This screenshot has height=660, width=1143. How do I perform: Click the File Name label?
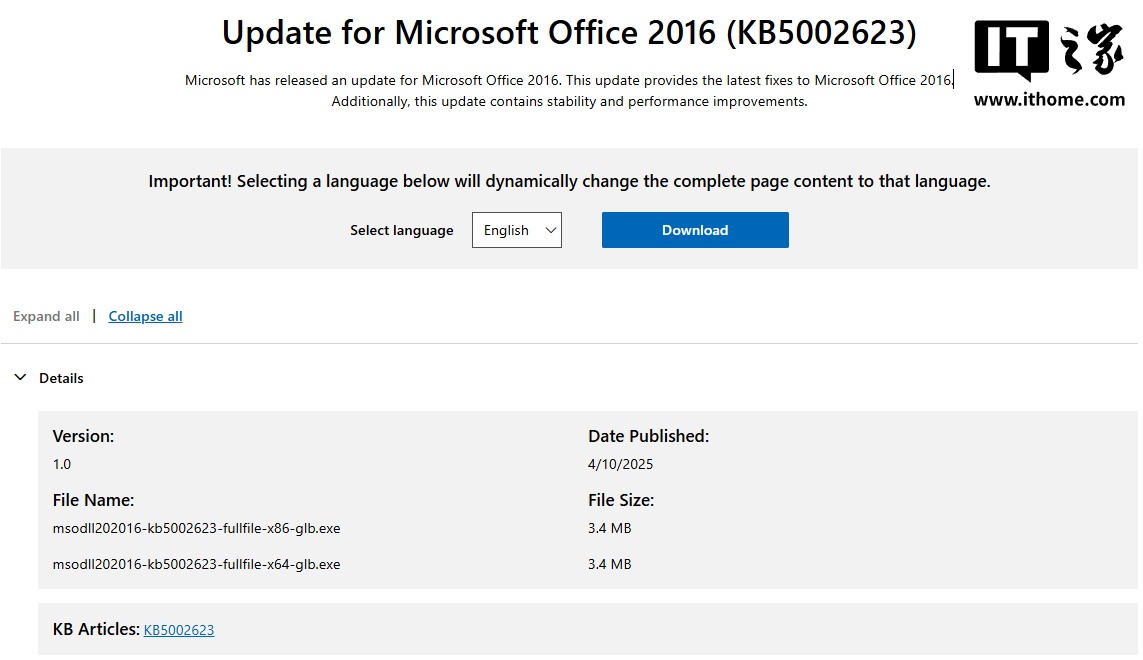pyautogui.click(x=93, y=500)
